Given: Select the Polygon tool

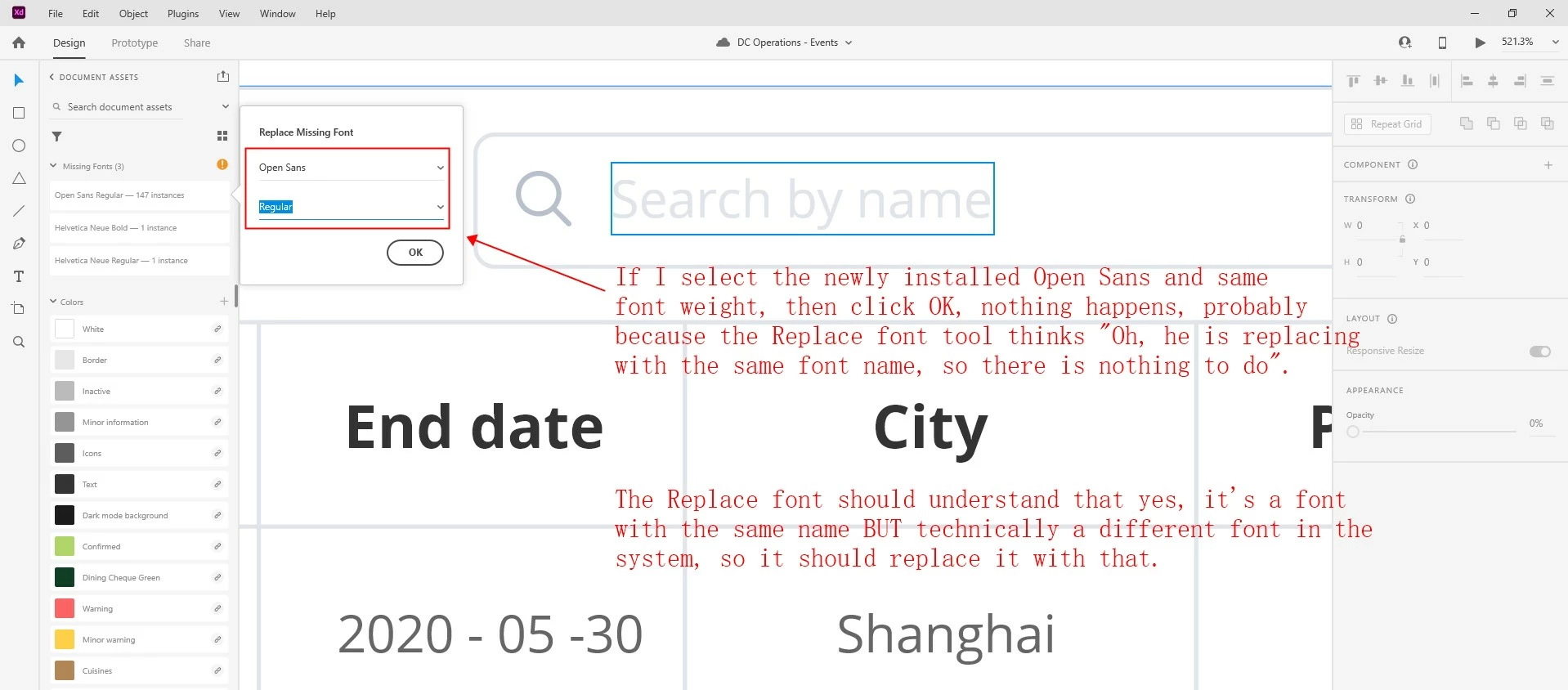Looking at the screenshot, I should (19, 178).
